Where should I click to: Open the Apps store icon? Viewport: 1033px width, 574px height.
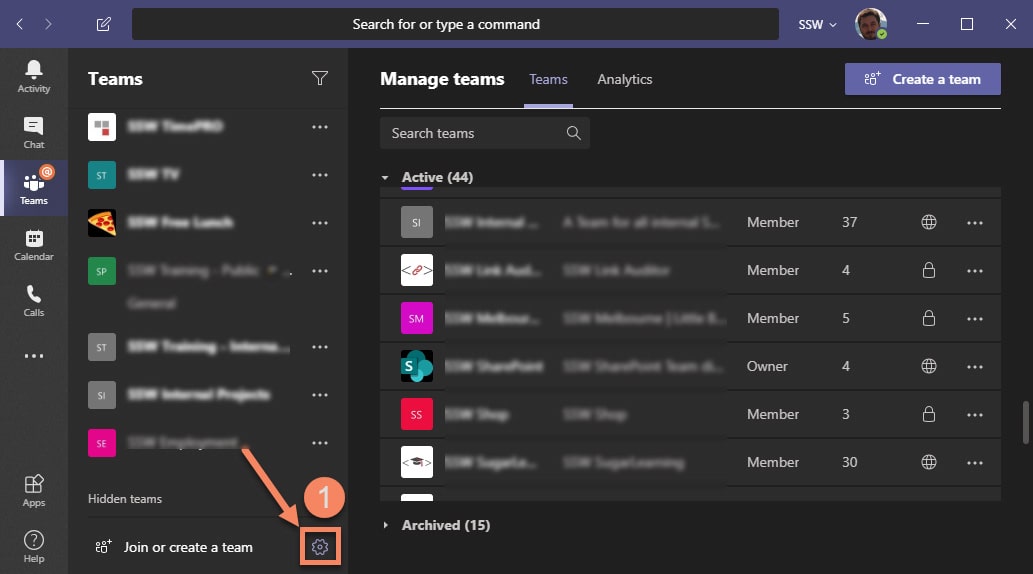[x=34, y=490]
